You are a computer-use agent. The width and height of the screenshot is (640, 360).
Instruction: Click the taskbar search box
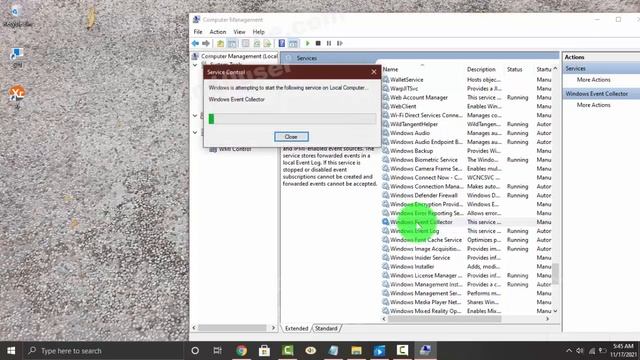tap(103, 351)
